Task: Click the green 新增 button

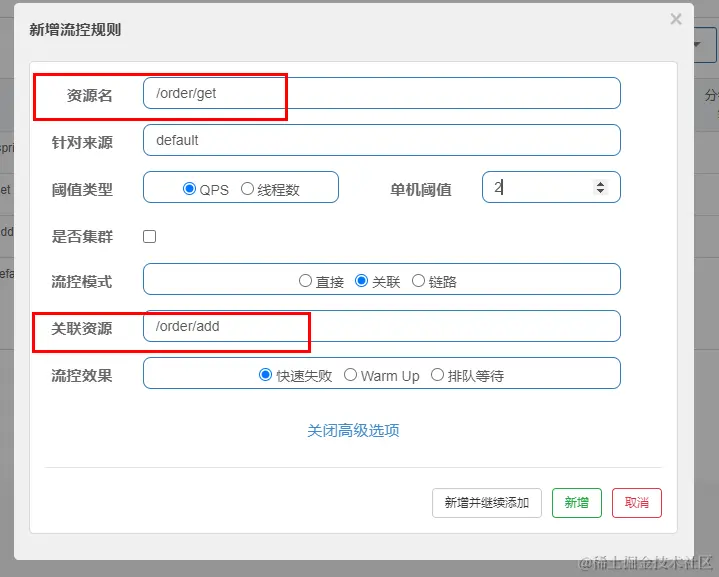Action: click(576, 503)
